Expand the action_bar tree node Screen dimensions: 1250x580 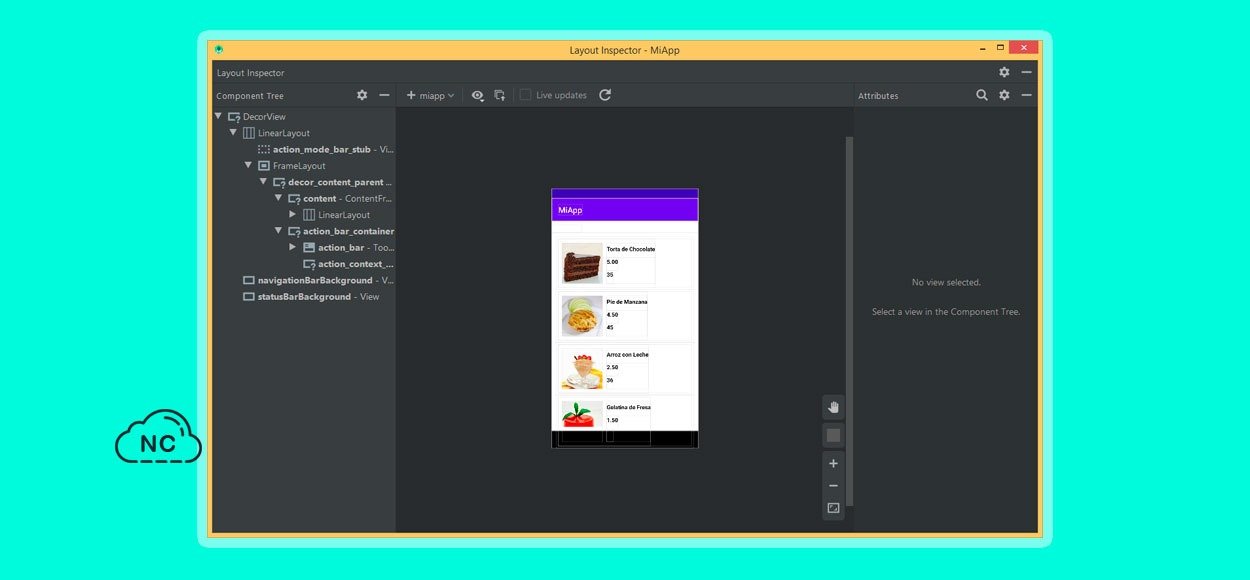(293, 247)
